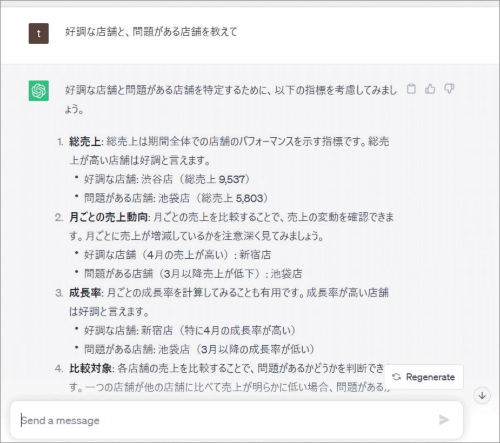This screenshot has height=443, width=500.
Task: Click the bullet 問題がある店舗（3月以降売上が低下）: 池袋店
Action: (x=193, y=274)
